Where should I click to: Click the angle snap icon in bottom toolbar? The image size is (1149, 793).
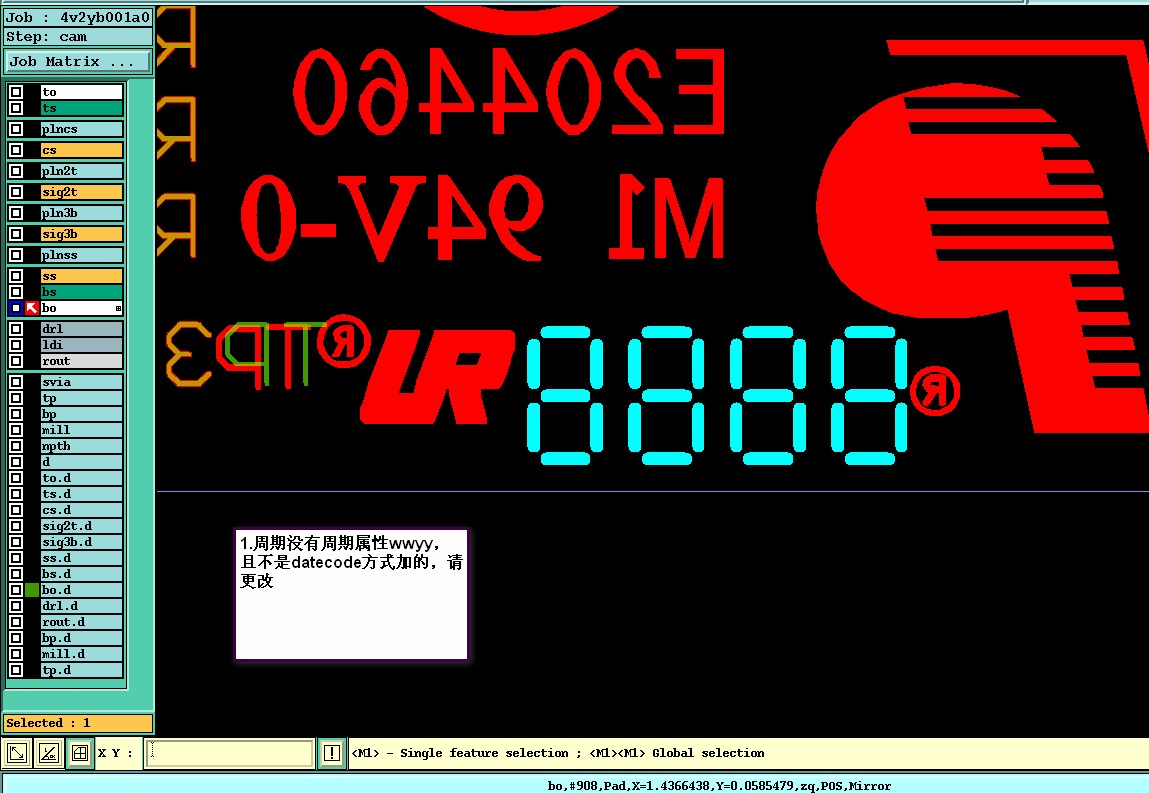(48, 753)
